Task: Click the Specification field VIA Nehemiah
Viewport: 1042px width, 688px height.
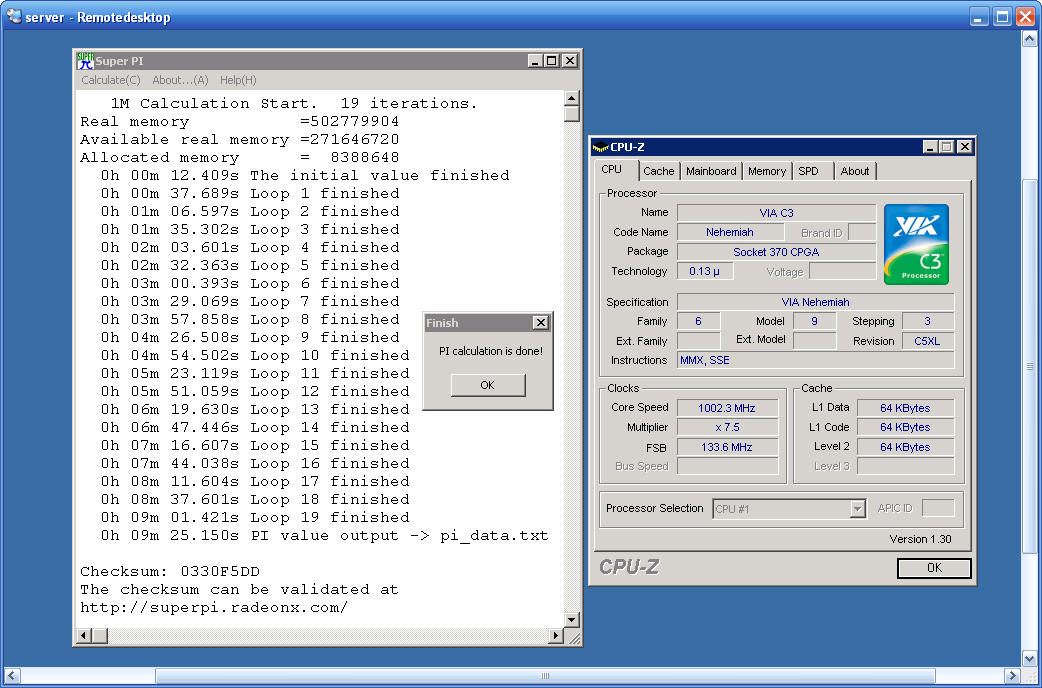Action: (x=815, y=302)
